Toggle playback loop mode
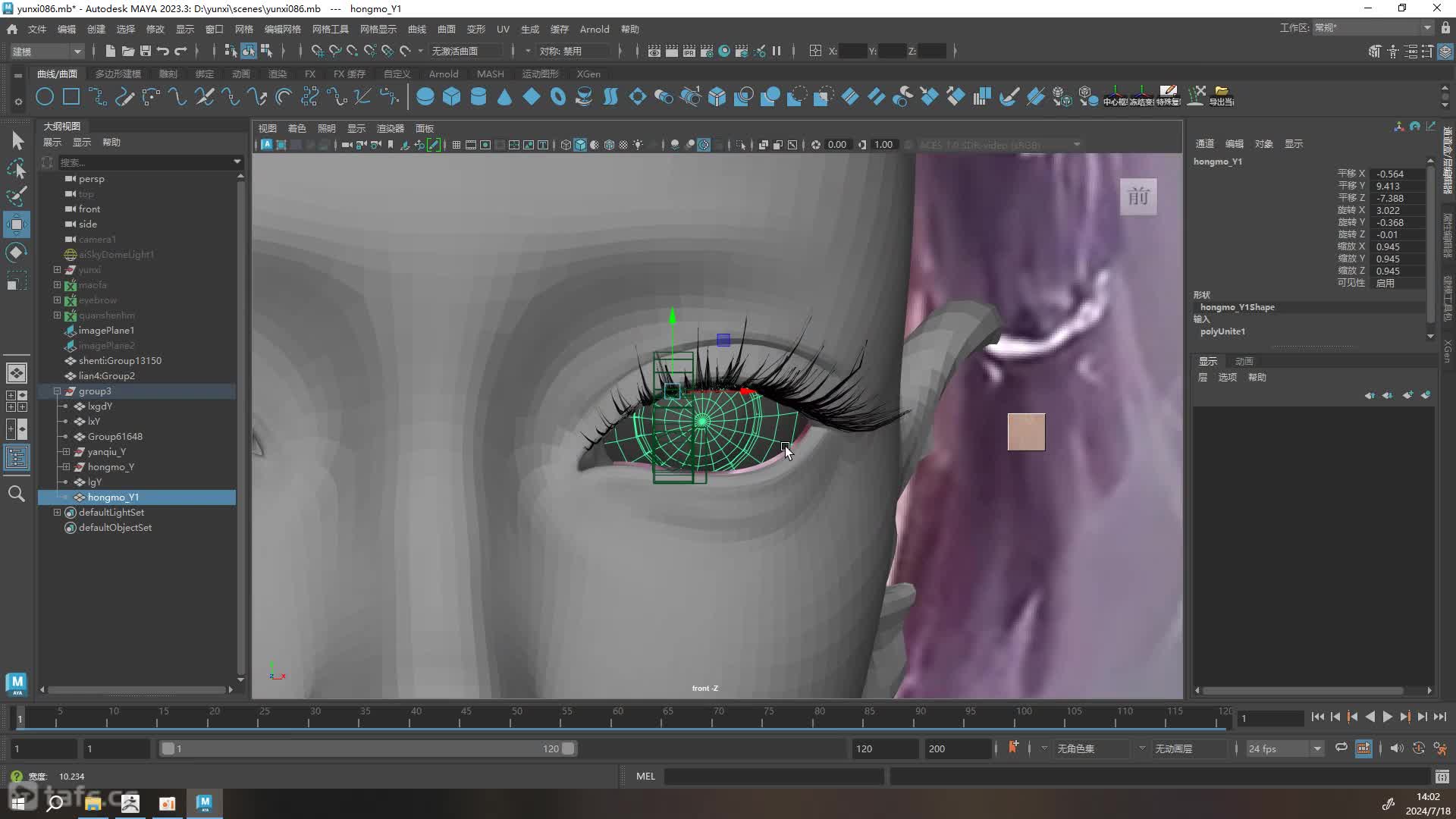Viewport: 1456px width, 819px height. [x=1341, y=748]
